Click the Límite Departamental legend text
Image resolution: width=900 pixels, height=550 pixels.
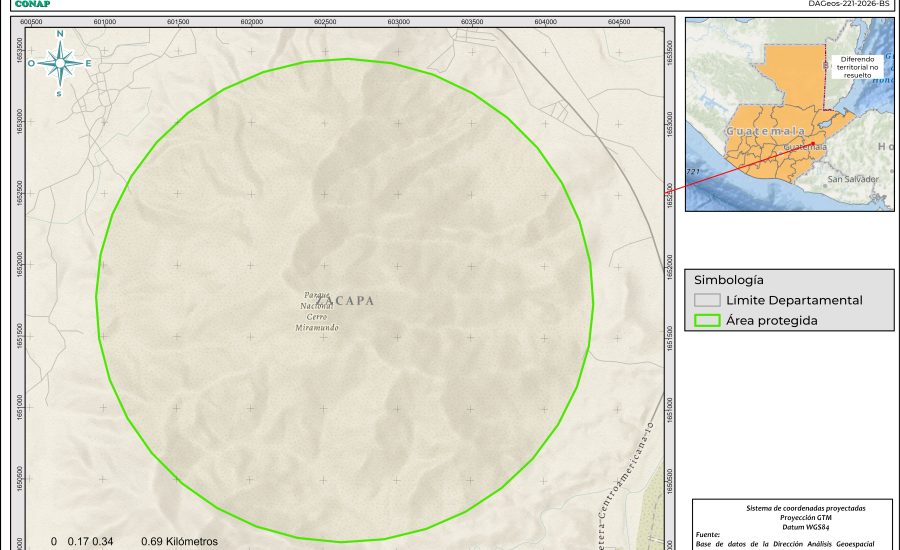[794, 300]
